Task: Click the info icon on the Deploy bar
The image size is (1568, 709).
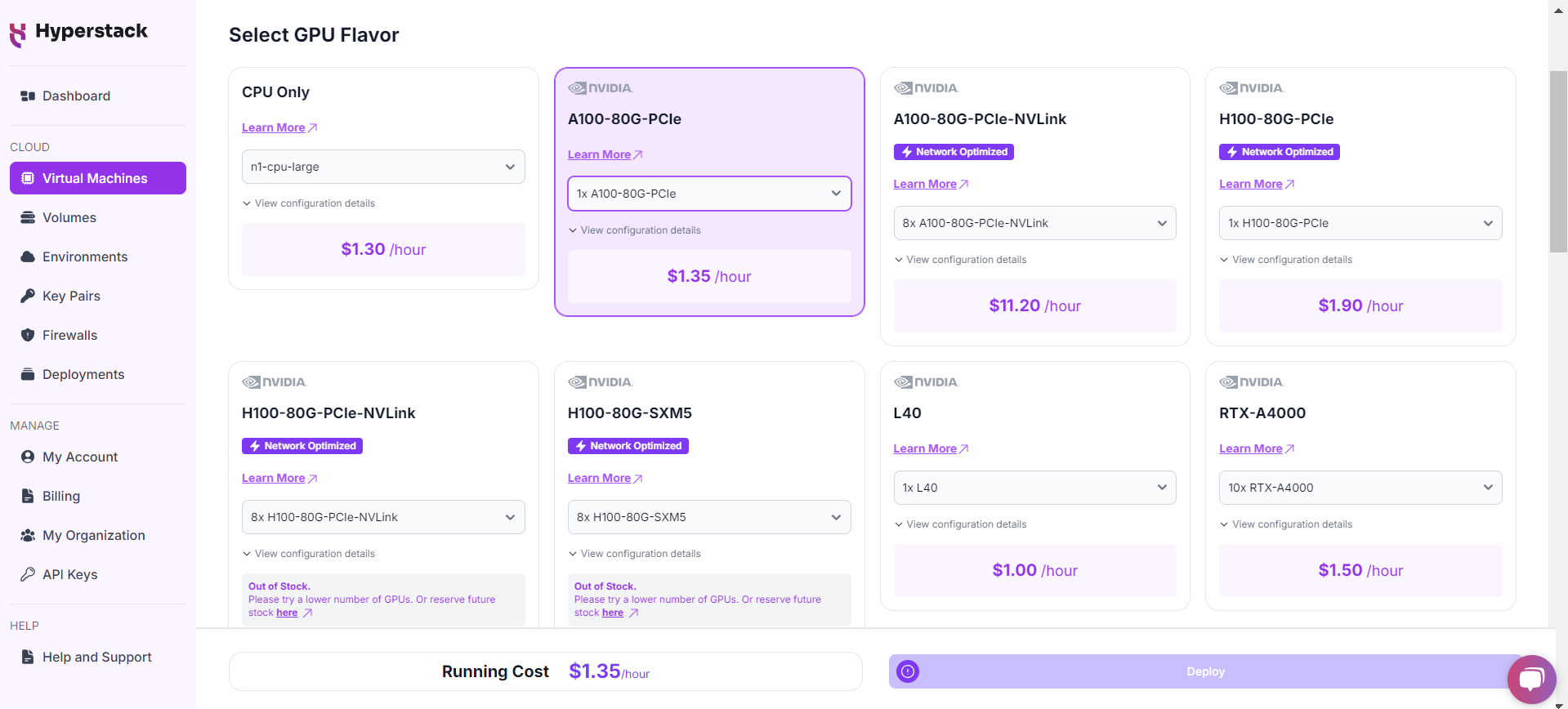Action: pos(907,671)
